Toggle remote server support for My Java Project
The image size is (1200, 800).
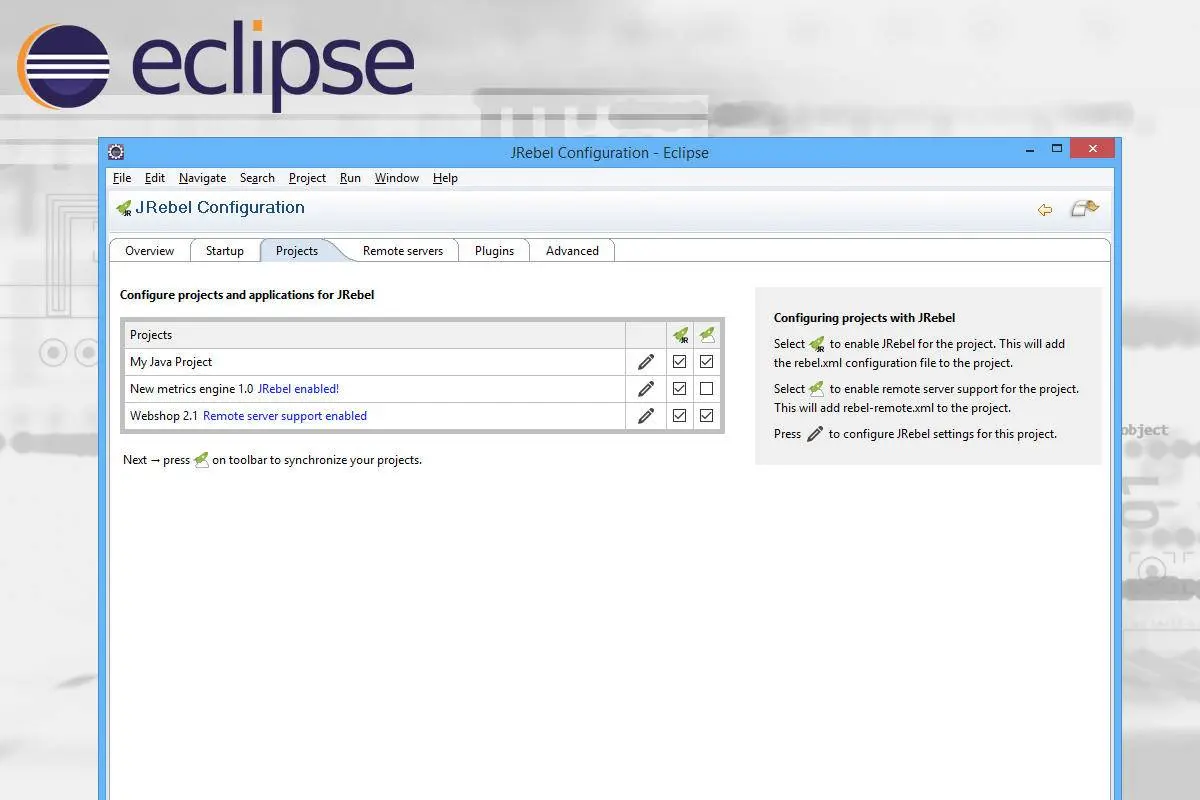[707, 362]
